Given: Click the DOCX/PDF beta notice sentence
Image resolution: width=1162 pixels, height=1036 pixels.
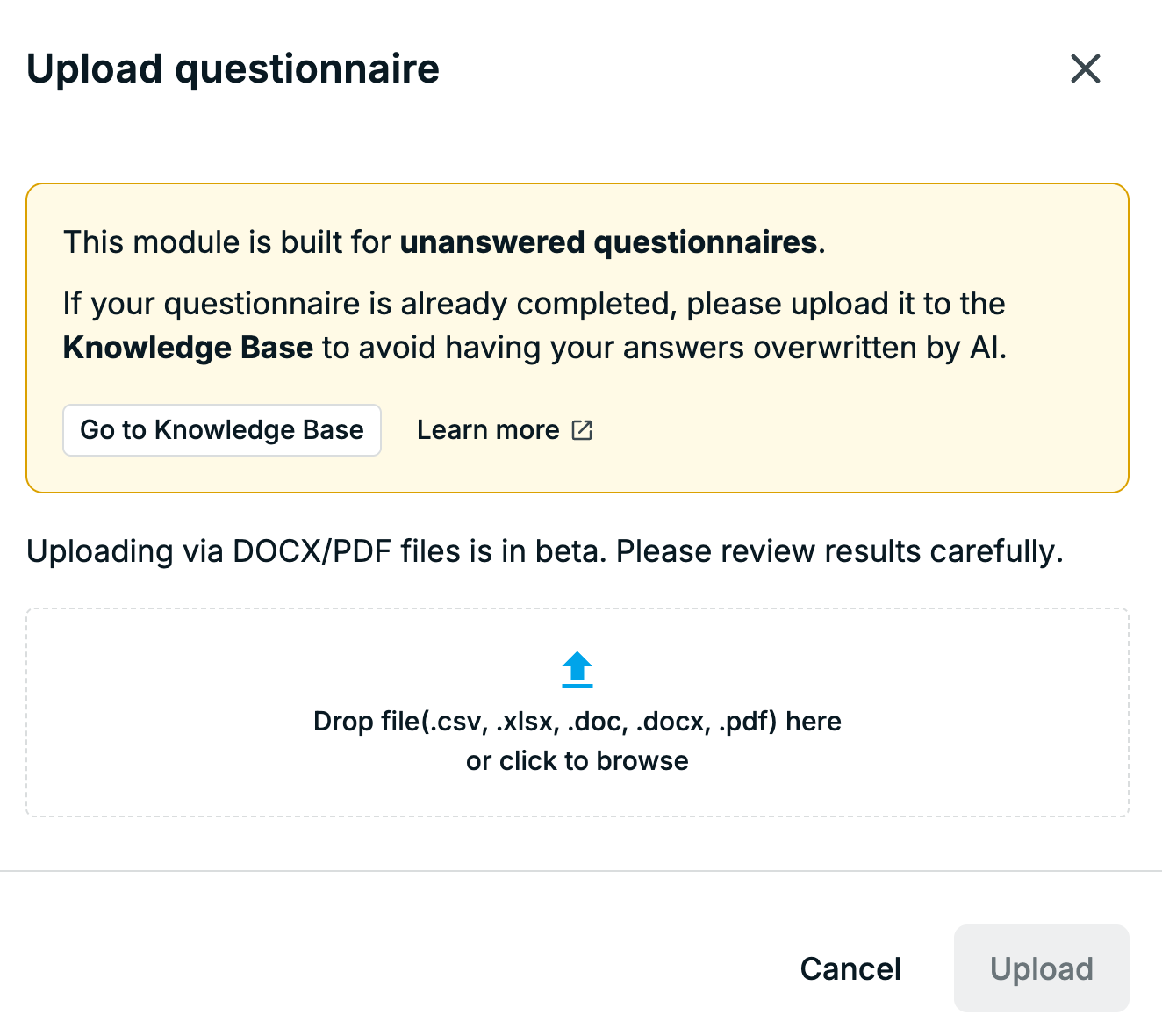Looking at the screenshot, I should click(545, 551).
